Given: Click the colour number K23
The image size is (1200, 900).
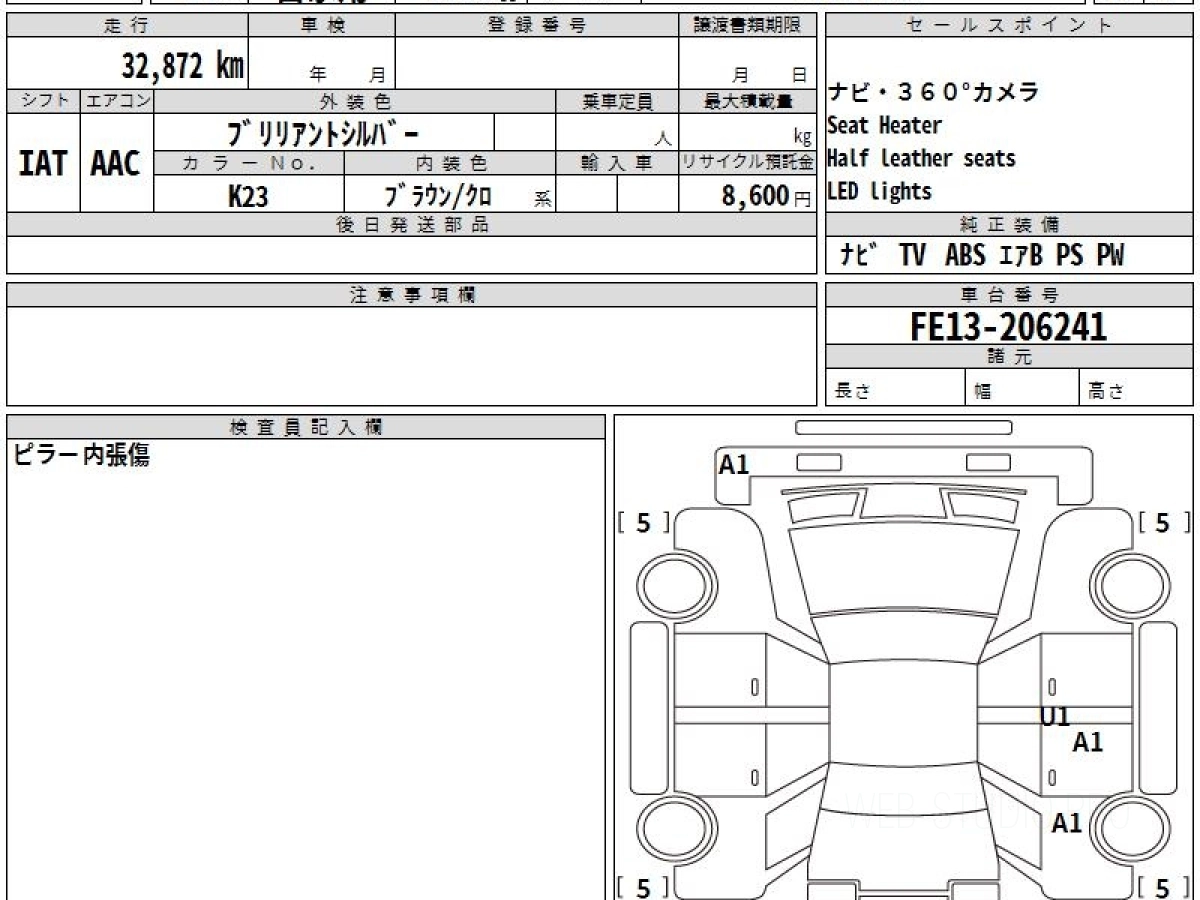Looking at the screenshot, I should point(248,197).
